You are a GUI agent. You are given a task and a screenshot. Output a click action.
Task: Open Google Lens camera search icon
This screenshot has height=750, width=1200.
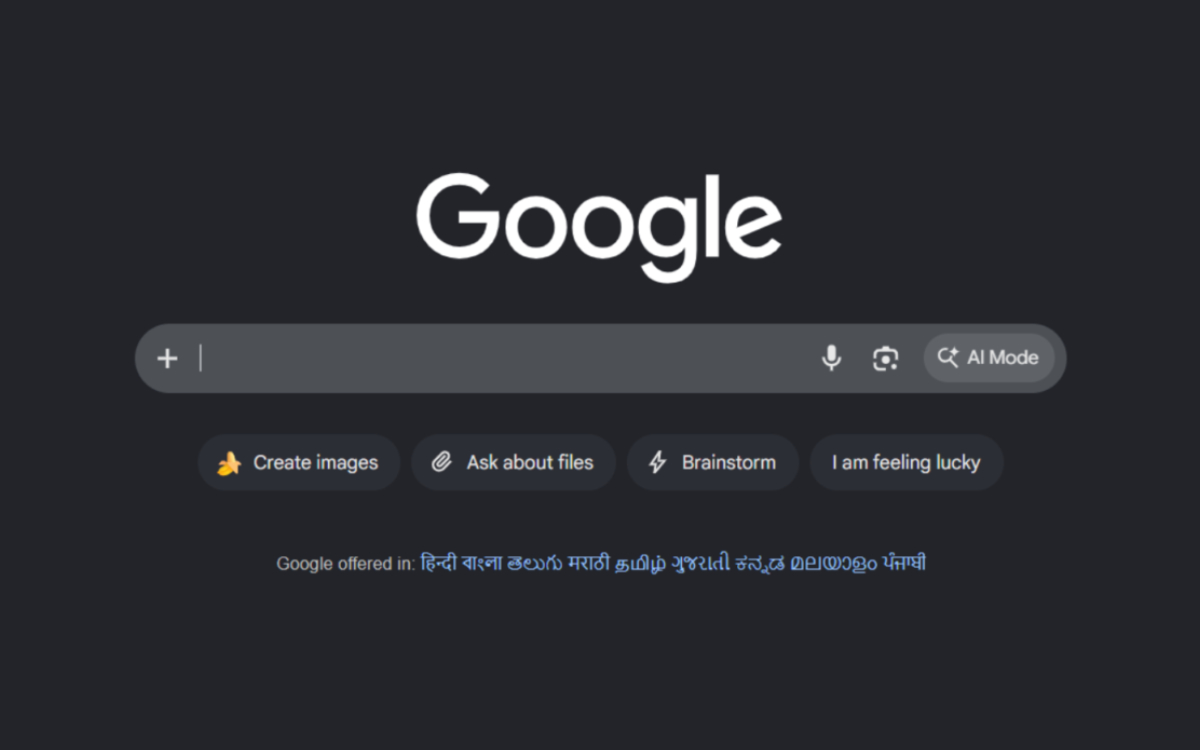click(x=885, y=358)
